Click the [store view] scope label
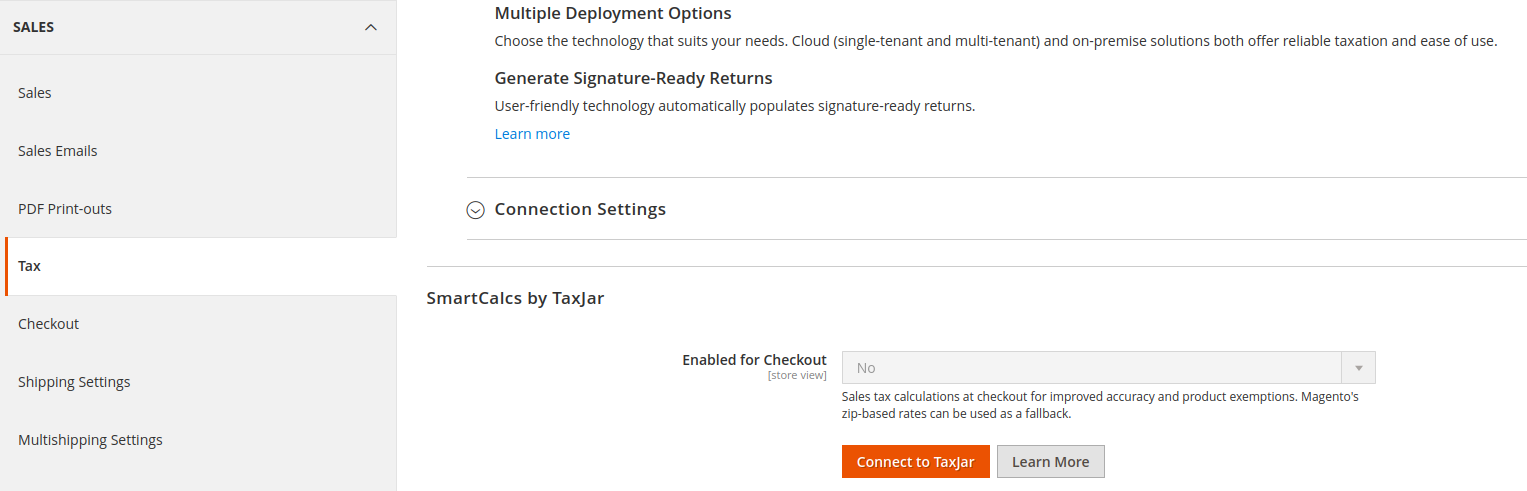The image size is (1527, 491). (x=797, y=376)
